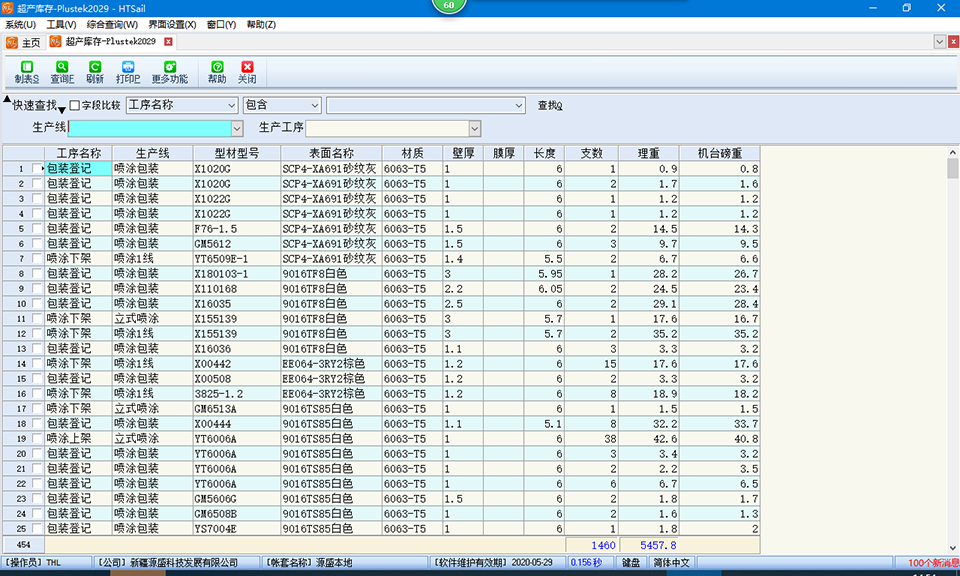Click the 100个新消息 notification in status bar
The width and height of the screenshot is (960, 576).
click(934, 563)
